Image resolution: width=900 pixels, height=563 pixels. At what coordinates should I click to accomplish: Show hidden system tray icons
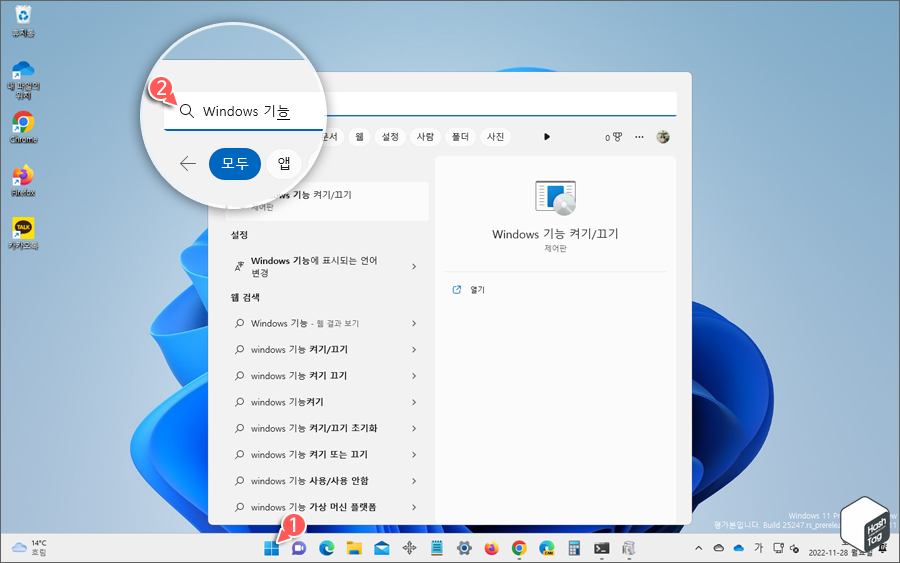(699, 548)
